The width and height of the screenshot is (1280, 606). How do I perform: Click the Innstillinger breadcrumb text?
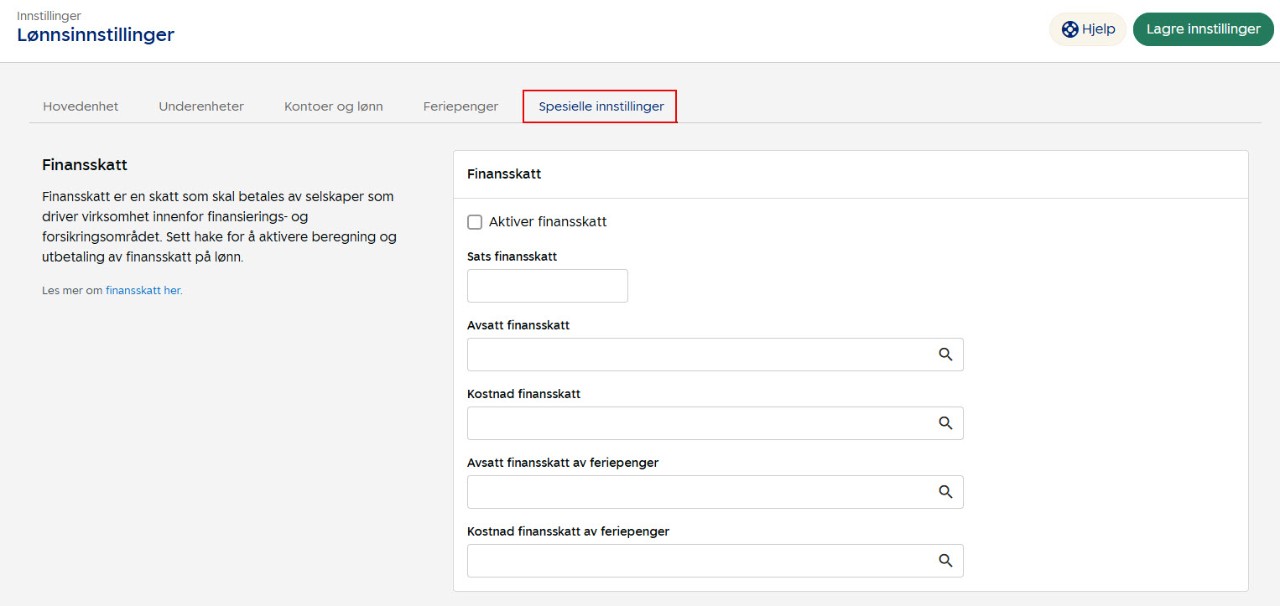(49, 16)
